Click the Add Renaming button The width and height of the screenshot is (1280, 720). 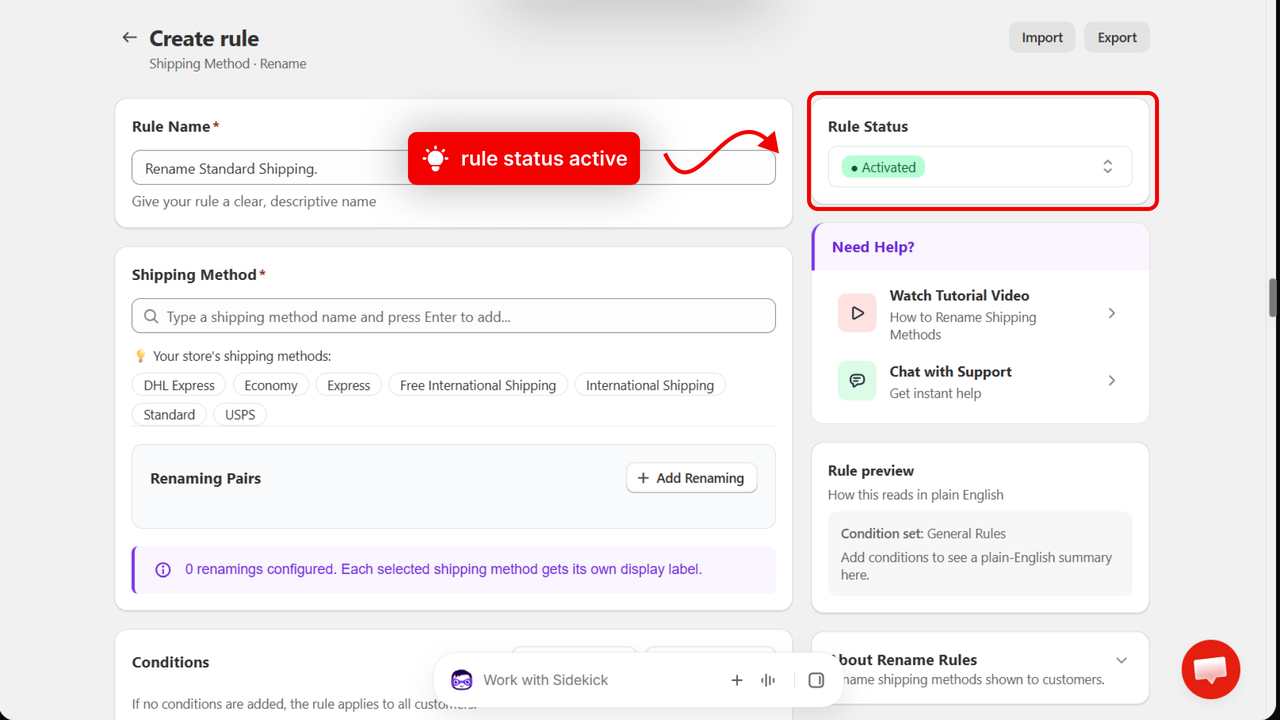coord(692,478)
